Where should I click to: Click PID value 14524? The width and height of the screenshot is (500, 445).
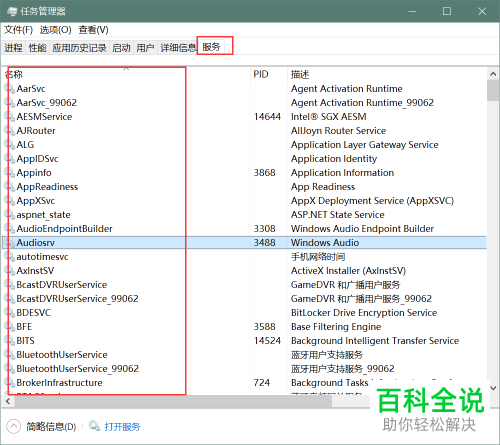click(x=267, y=341)
